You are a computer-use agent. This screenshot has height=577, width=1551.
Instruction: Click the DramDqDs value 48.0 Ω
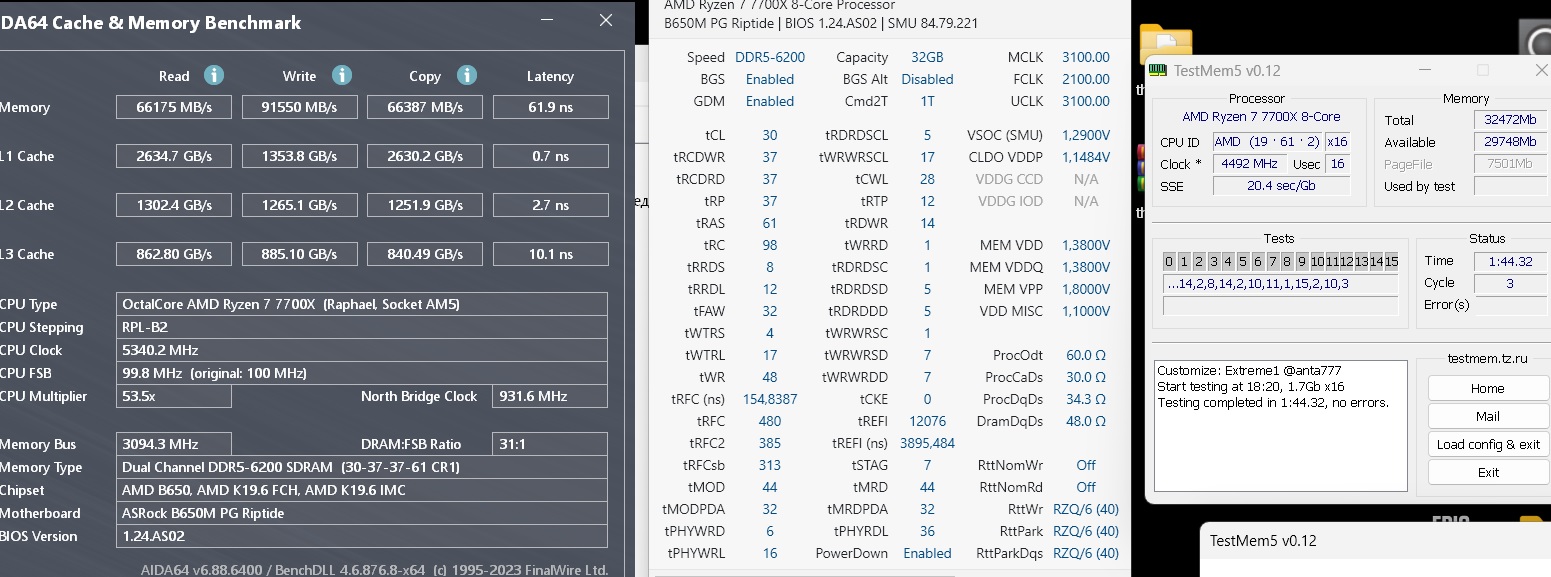click(1086, 421)
